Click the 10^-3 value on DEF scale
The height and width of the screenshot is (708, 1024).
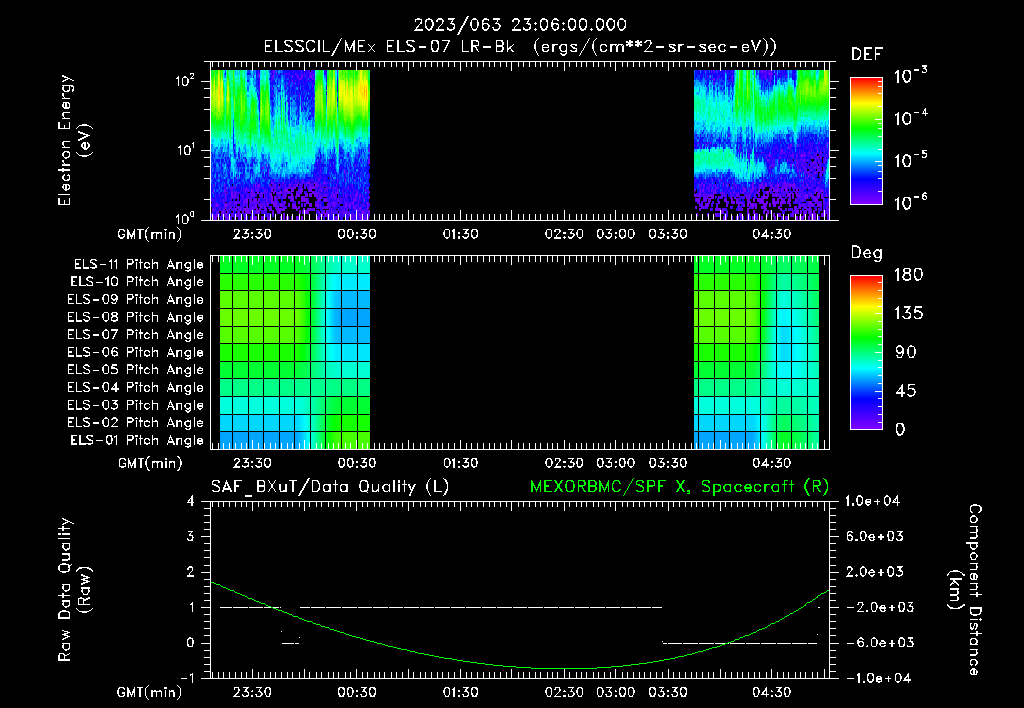pos(911,75)
